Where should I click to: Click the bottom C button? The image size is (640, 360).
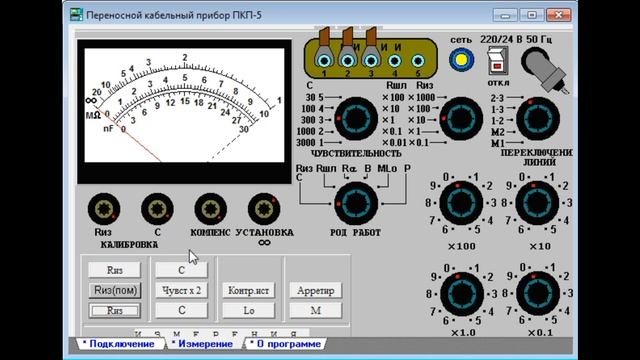coord(182,310)
